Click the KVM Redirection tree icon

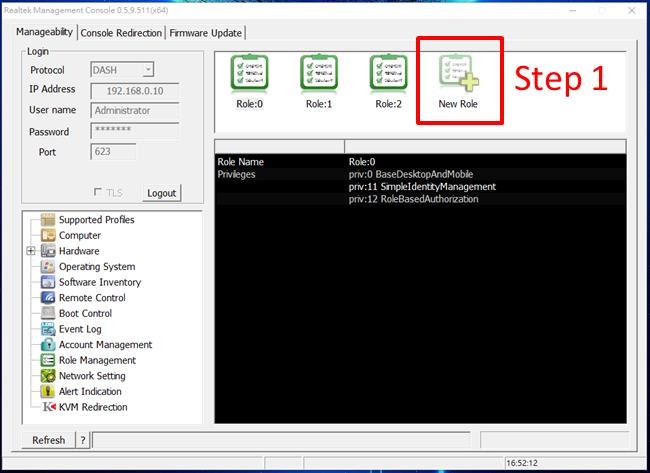point(49,407)
